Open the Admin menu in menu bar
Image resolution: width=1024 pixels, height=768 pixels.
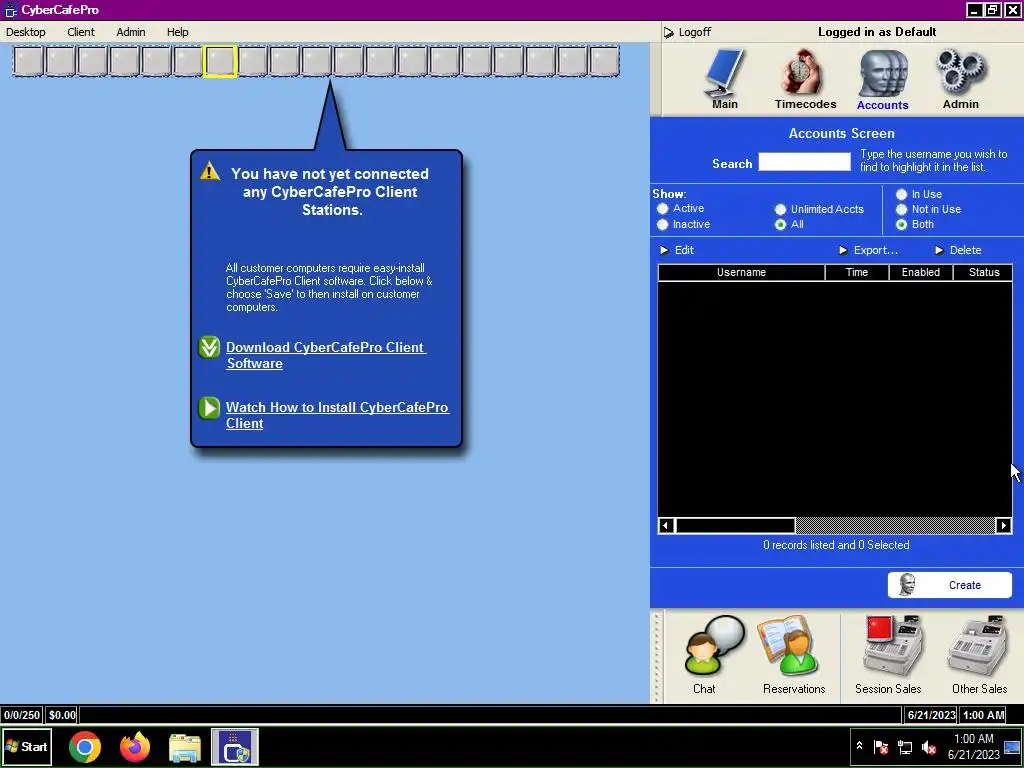pyautogui.click(x=131, y=32)
